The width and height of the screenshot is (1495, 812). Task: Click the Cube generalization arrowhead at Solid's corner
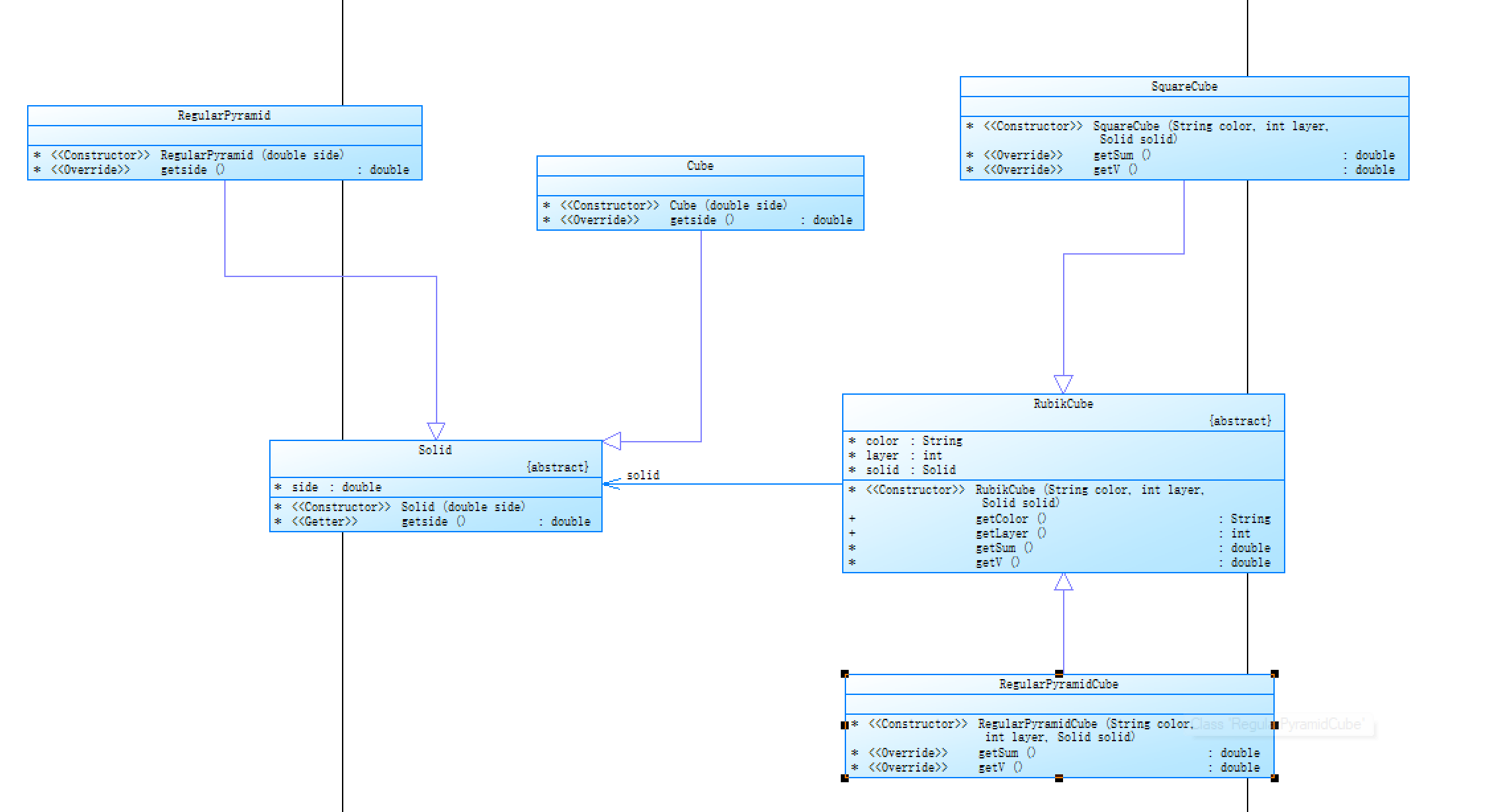pos(612,441)
